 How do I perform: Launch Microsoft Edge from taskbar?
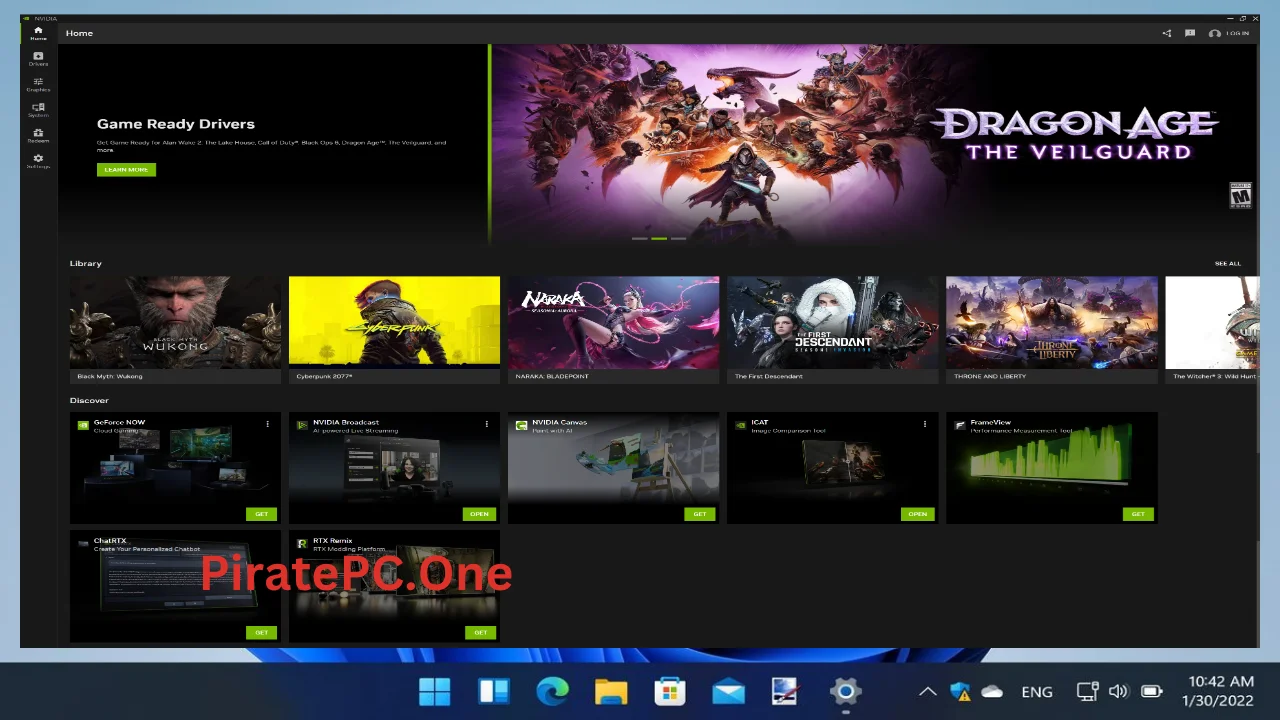pos(552,691)
